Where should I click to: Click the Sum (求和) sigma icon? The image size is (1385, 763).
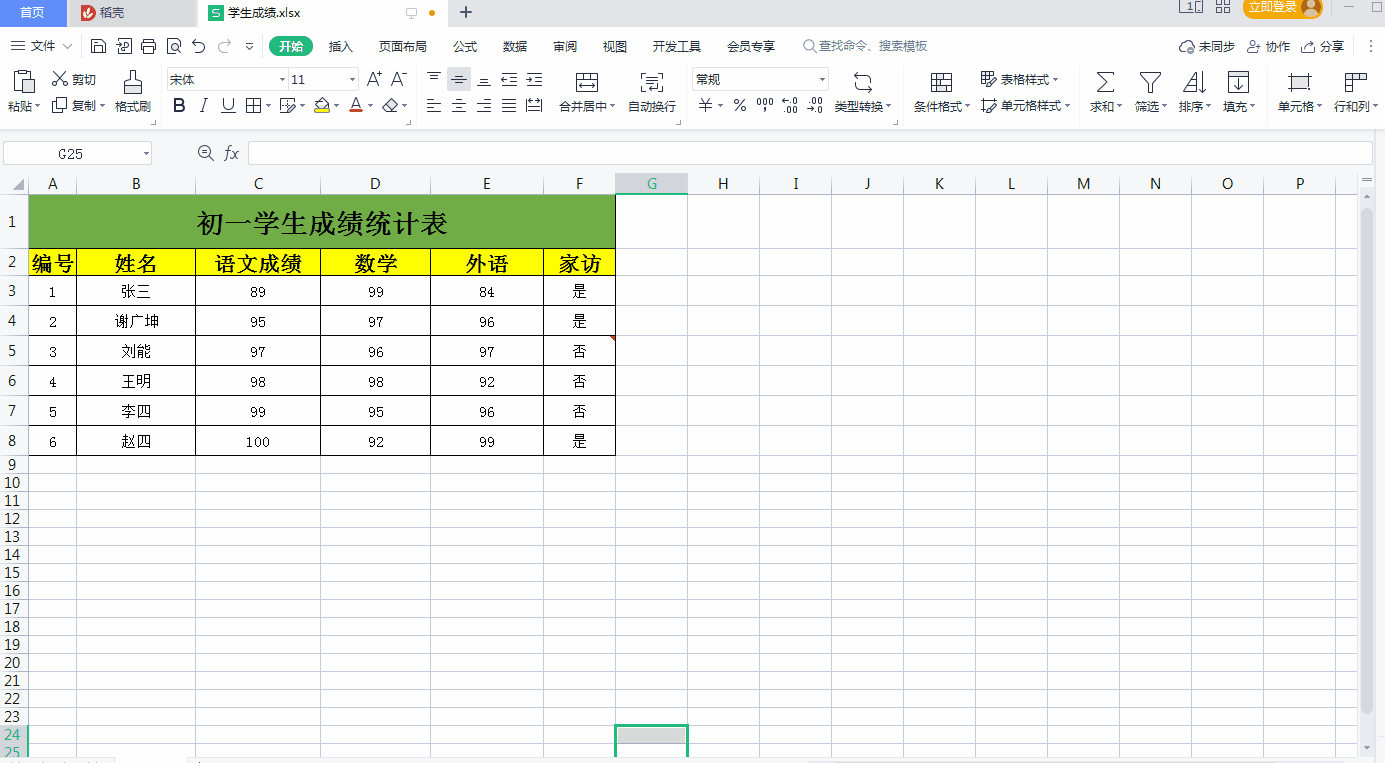point(1105,83)
